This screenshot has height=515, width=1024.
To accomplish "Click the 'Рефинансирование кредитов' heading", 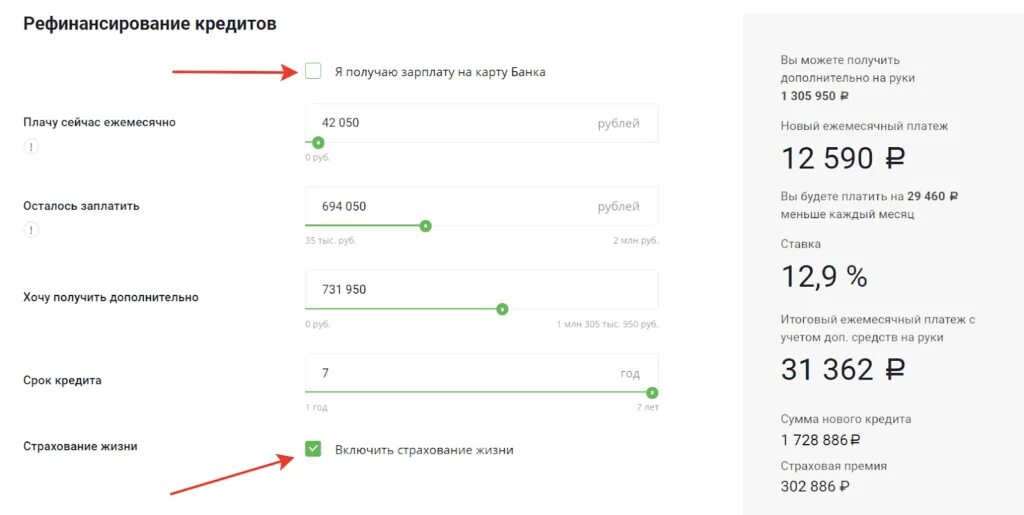I will pyautogui.click(x=150, y=24).
